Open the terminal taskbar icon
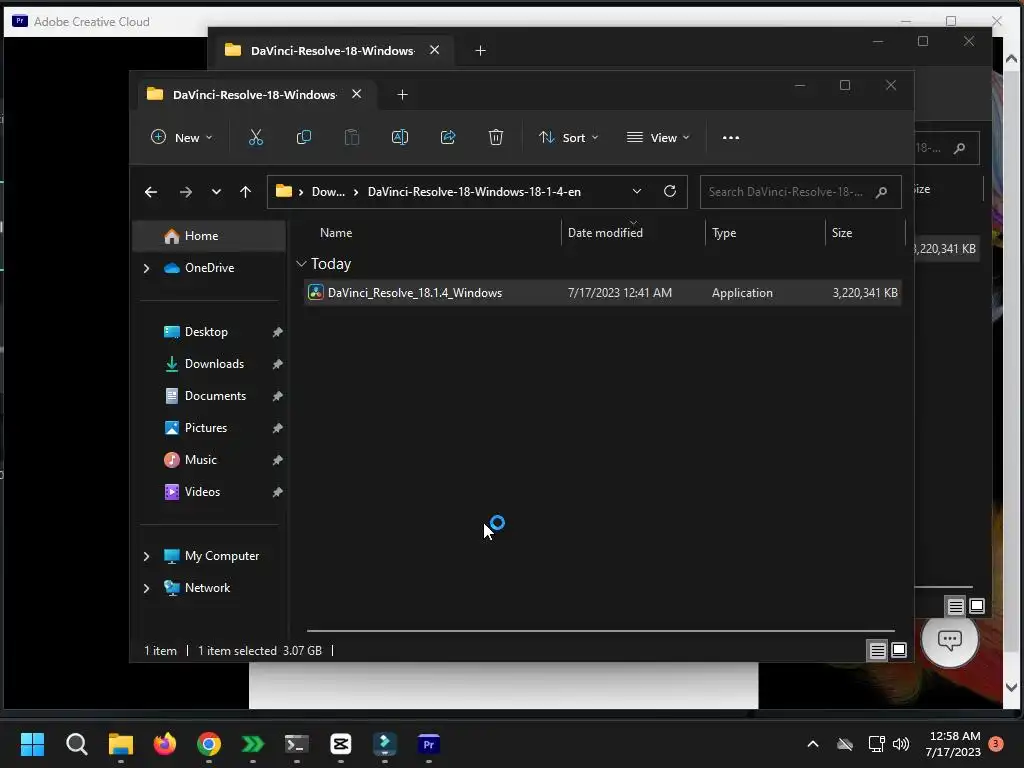This screenshot has height=768, width=1024. coord(296,744)
